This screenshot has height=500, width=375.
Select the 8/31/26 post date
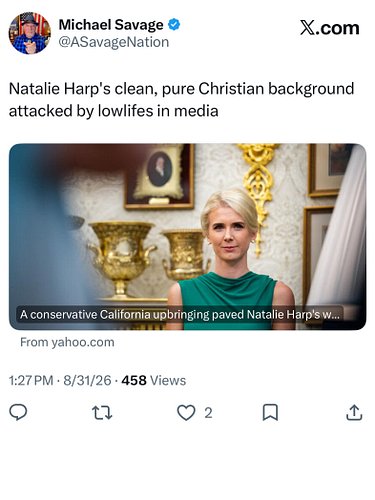coord(87,380)
